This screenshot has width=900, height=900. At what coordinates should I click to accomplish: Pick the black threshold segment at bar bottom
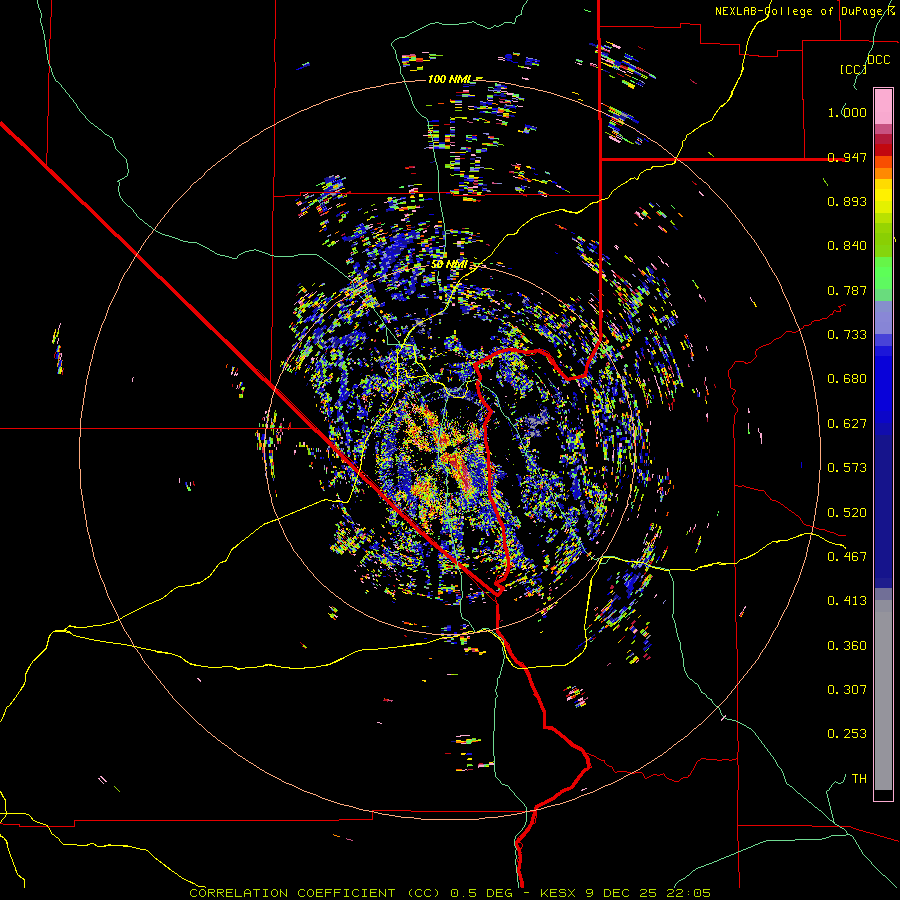point(883,794)
